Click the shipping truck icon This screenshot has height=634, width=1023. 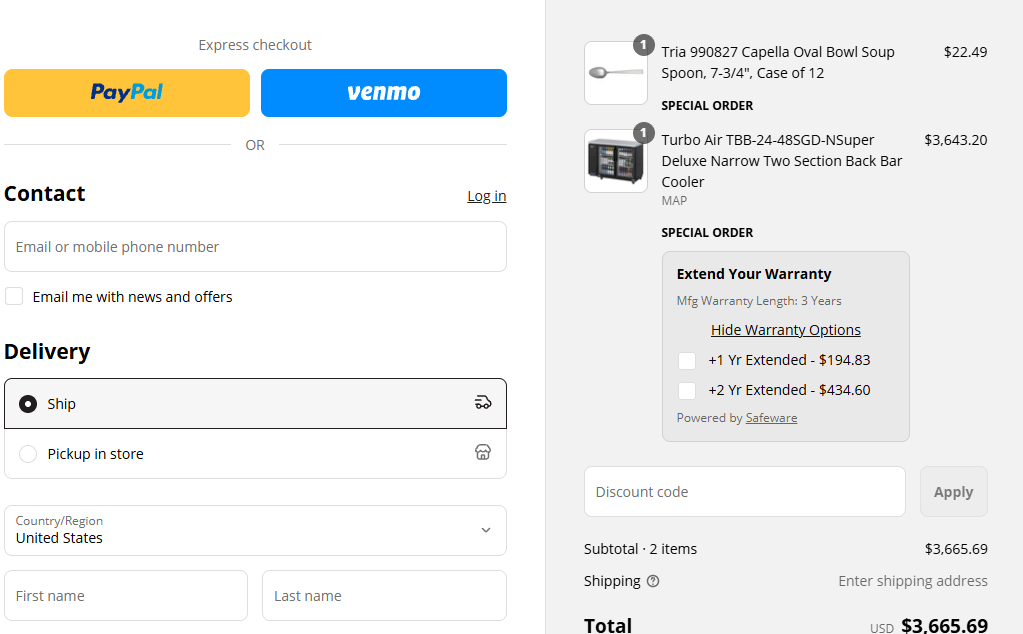click(x=483, y=402)
